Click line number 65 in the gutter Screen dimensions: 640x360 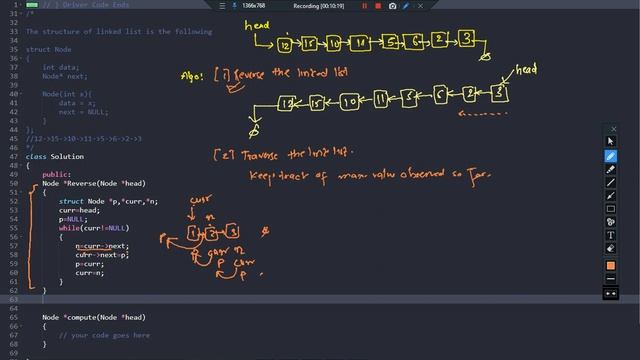(x=13, y=317)
